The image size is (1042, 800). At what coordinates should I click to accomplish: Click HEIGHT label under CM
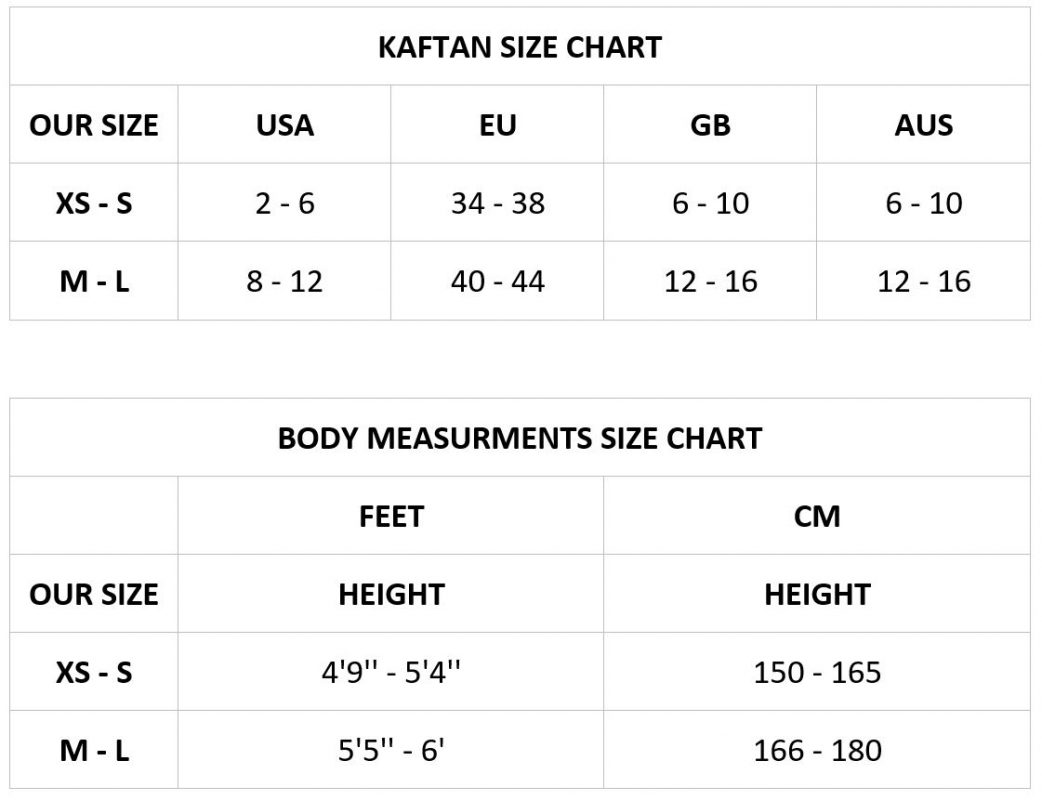[817, 594]
